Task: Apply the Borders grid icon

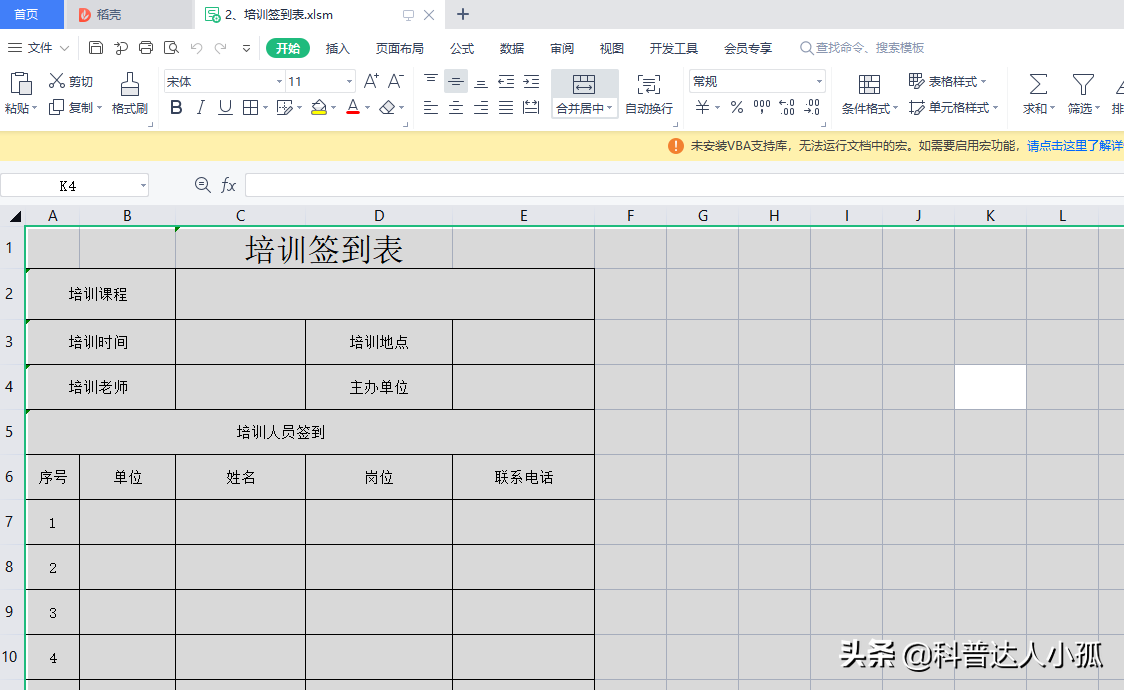Action: click(250, 107)
